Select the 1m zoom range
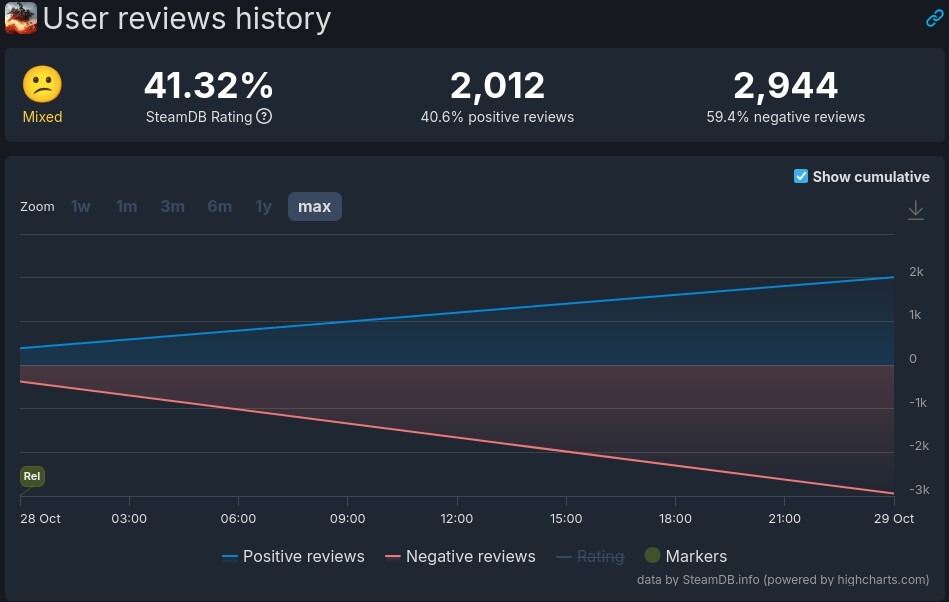The image size is (949, 602). click(x=126, y=206)
